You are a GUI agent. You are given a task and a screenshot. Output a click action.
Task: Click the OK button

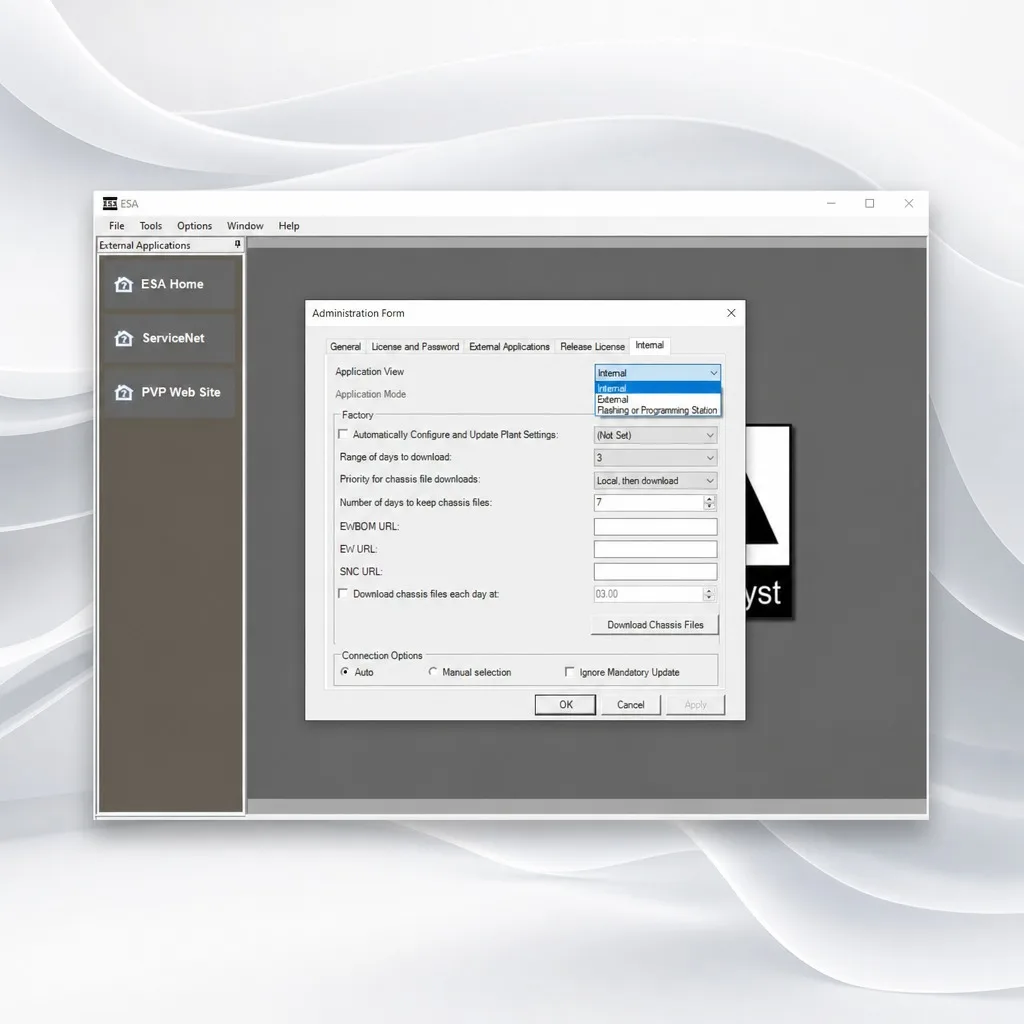[566, 705]
